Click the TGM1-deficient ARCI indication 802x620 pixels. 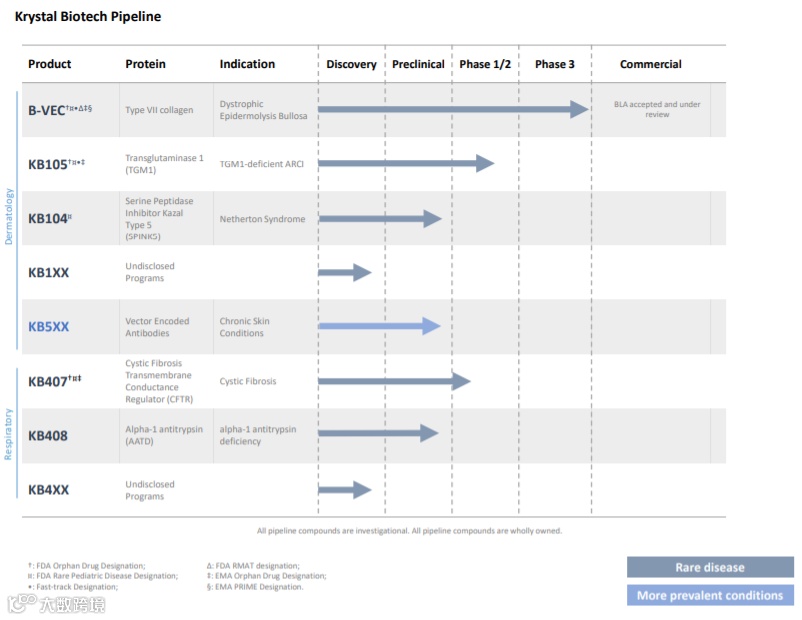point(261,164)
